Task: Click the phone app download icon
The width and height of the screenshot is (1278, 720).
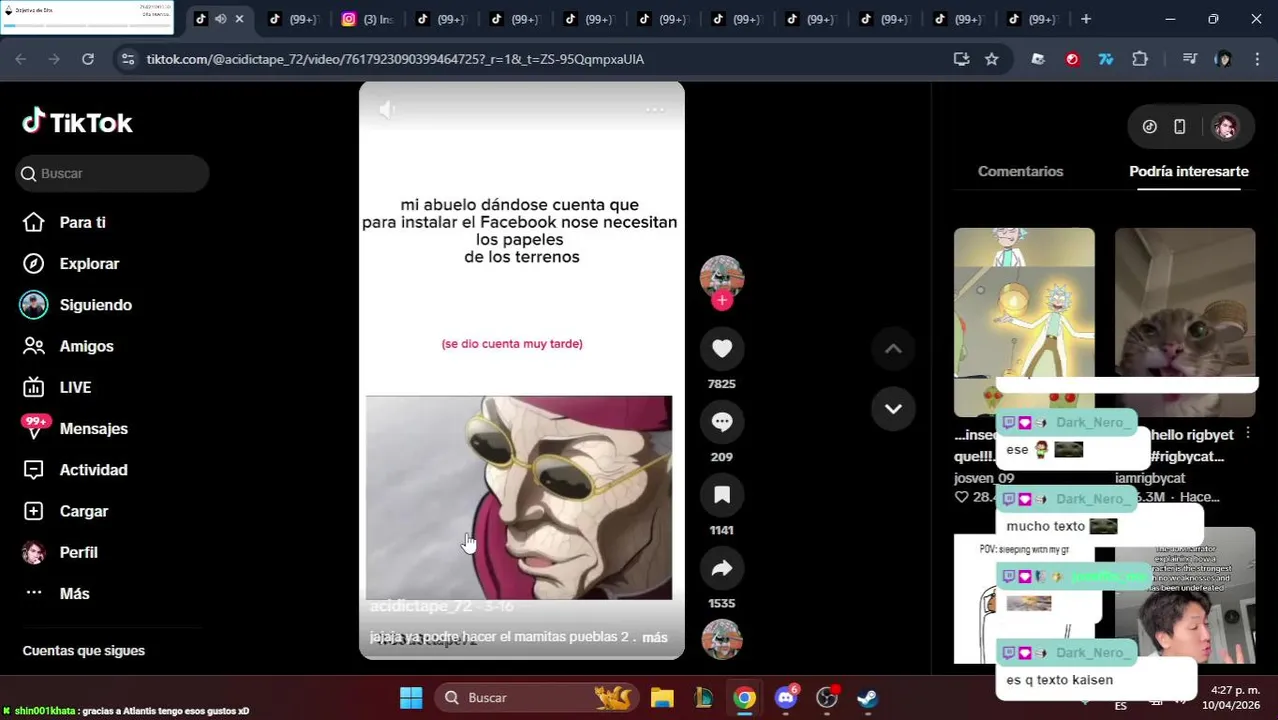Action: [x=1180, y=127]
